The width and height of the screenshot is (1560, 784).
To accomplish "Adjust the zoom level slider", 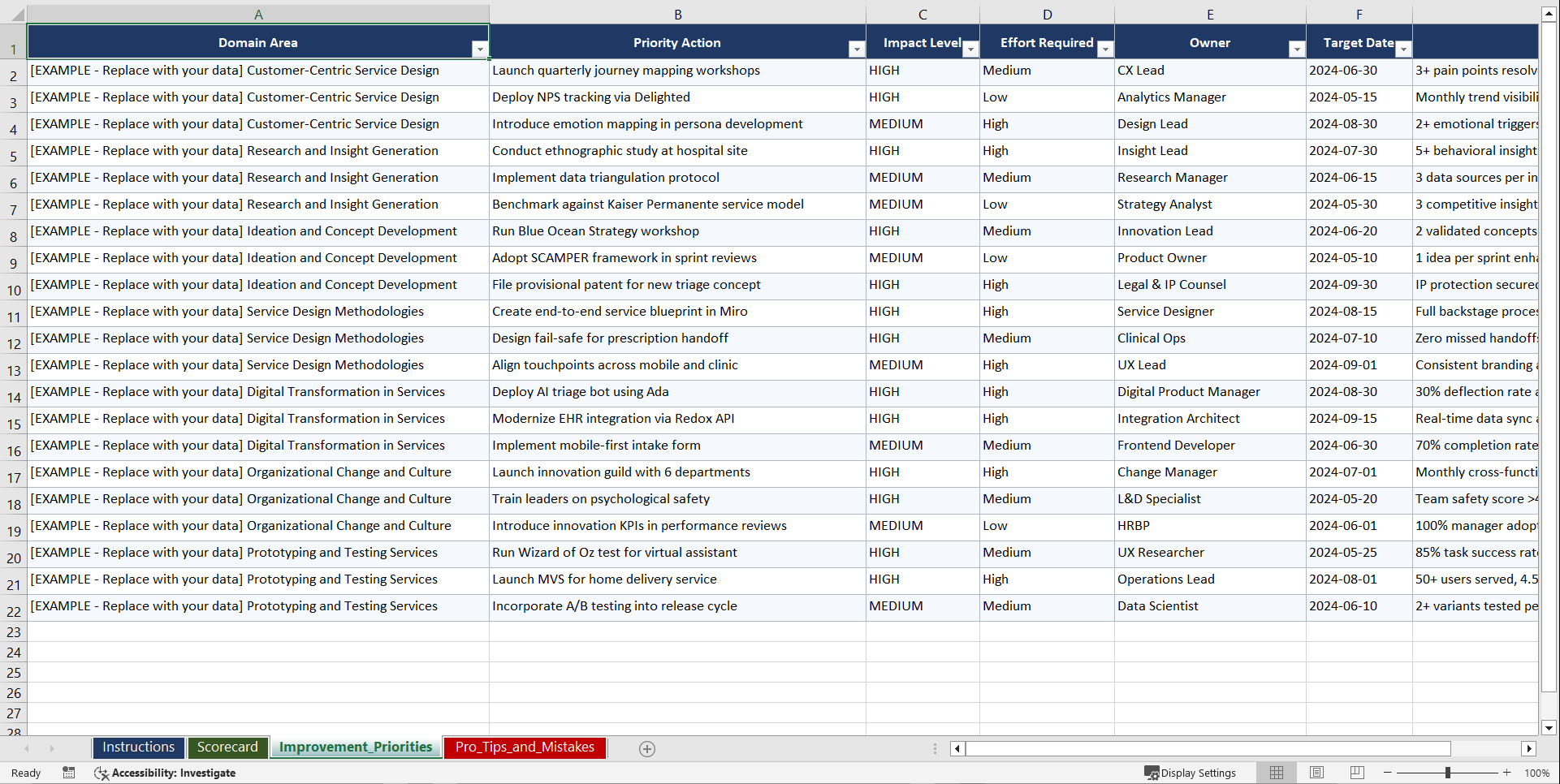I will coord(1448,773).
